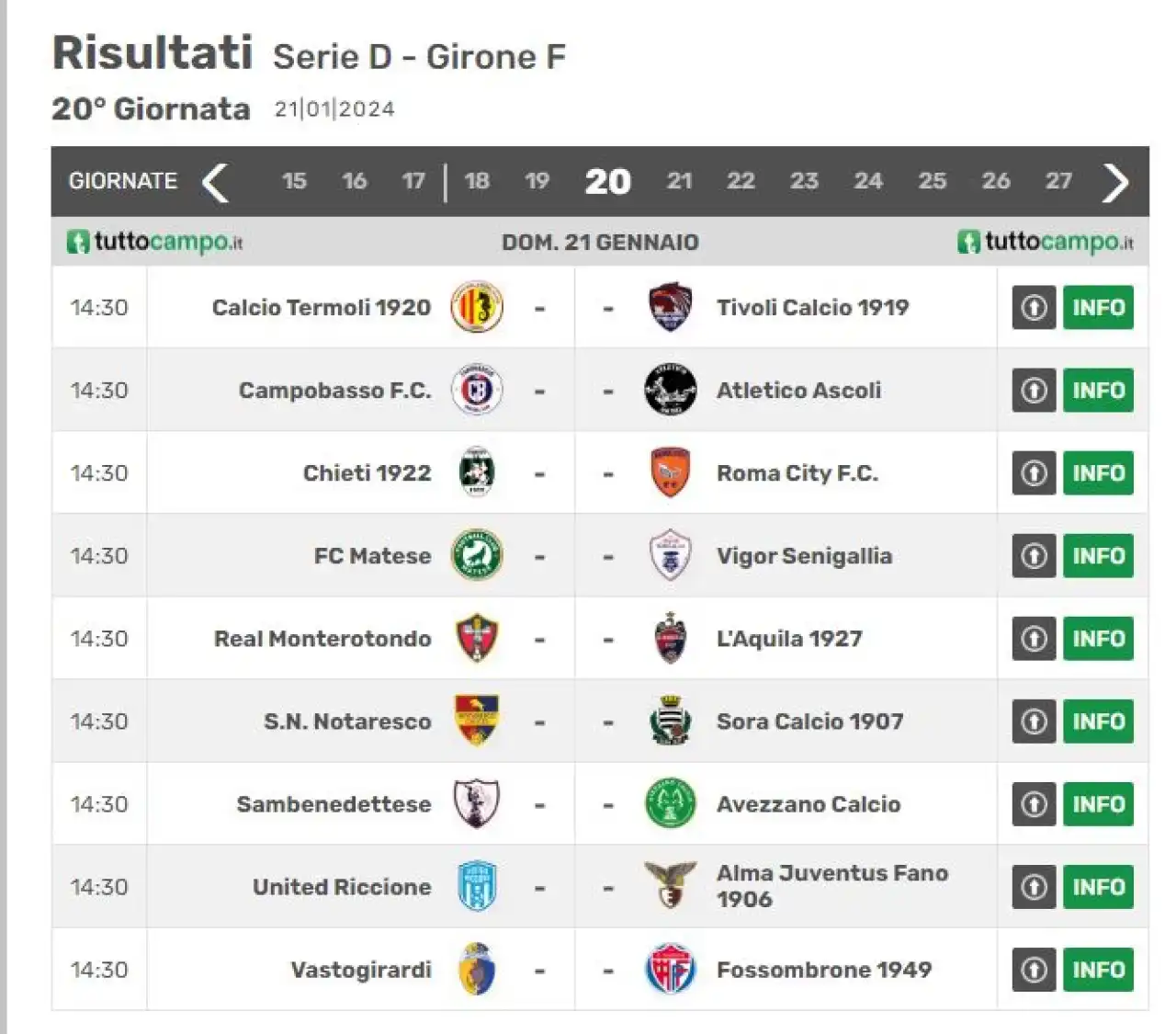1176x1034 pixels.
Task: Switch to giornata 21
Action: coord(680,181)
